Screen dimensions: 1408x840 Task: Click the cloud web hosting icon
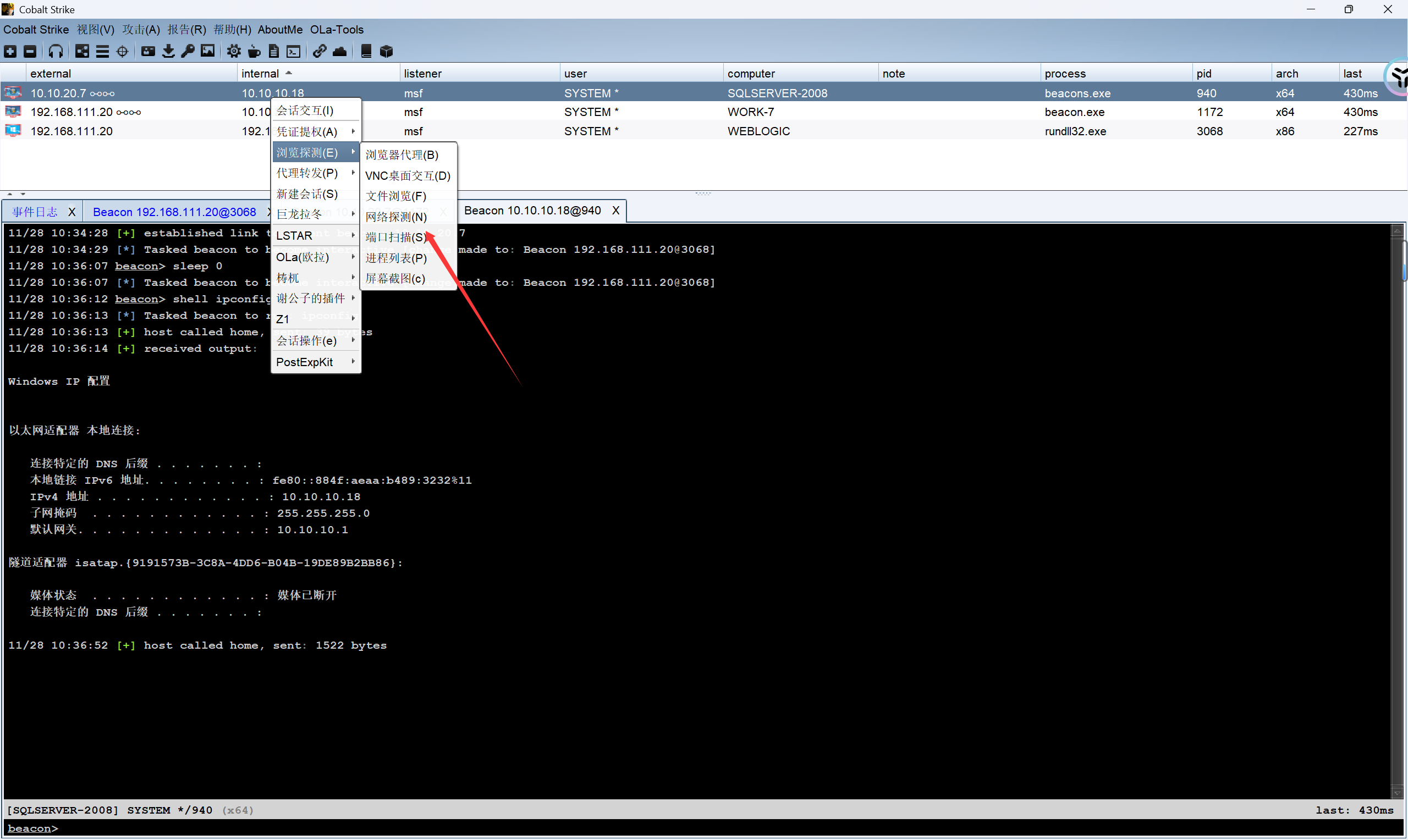point(340,52)
